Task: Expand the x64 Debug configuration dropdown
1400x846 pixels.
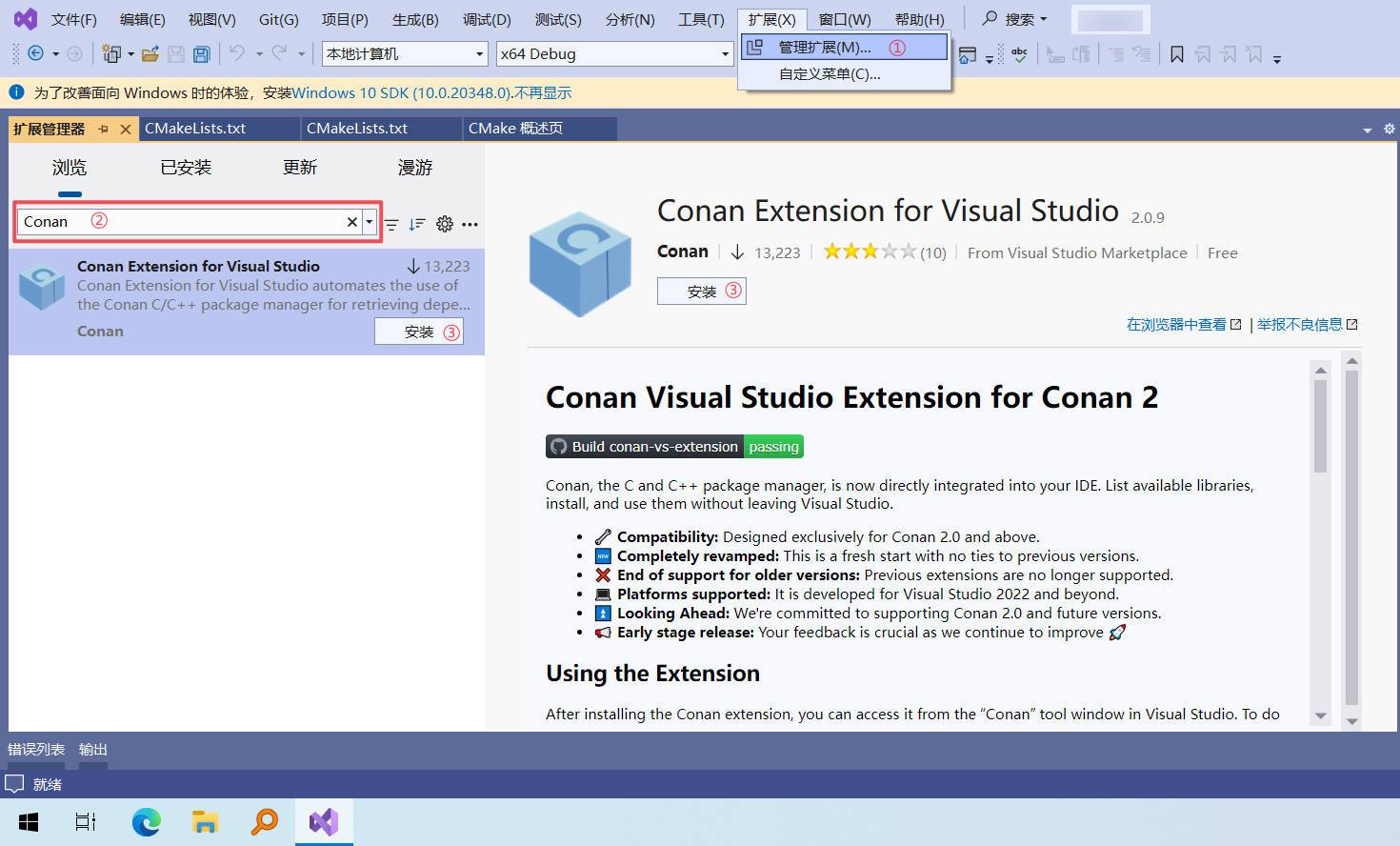Action: [725, 54]
